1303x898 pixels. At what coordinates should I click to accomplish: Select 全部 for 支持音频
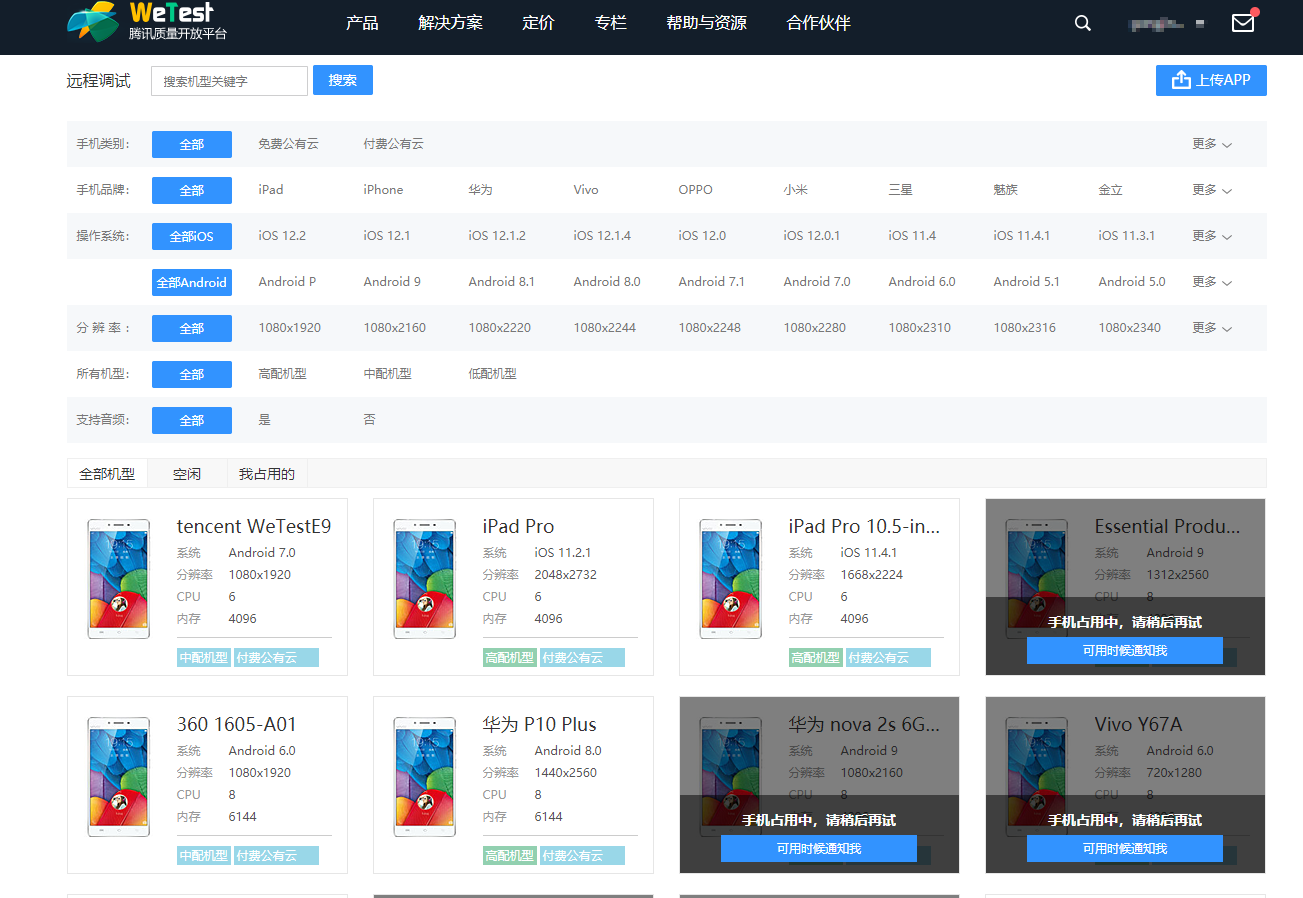192,420
